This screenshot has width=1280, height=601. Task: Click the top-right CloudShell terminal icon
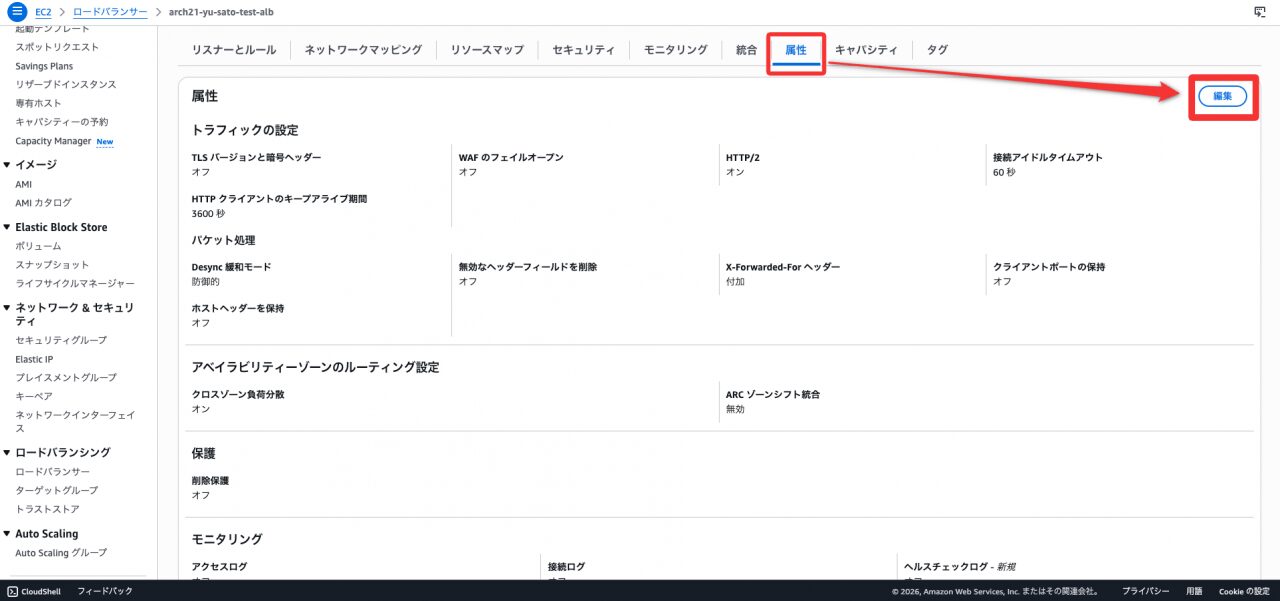[x=1259, y=11]
